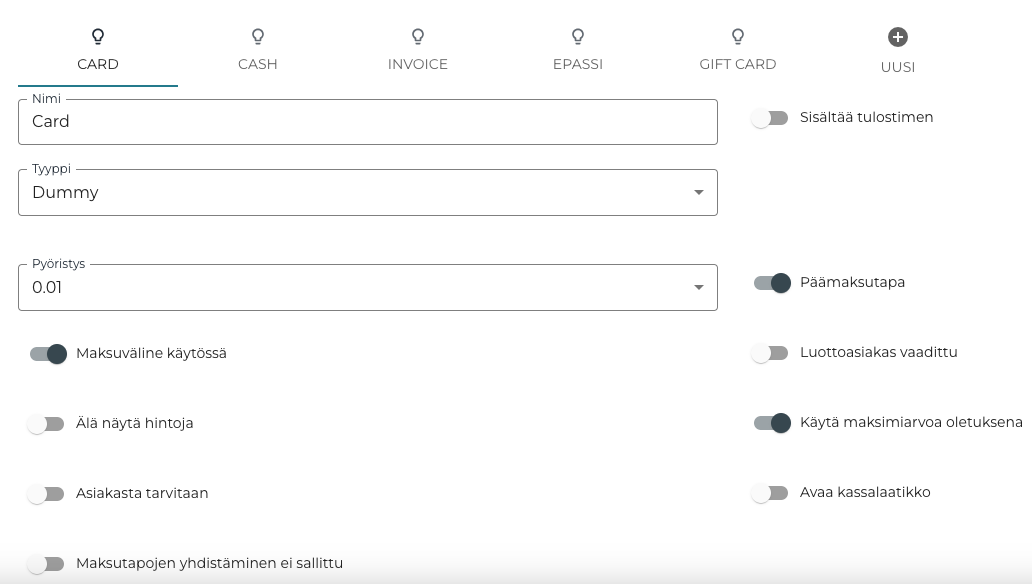
Task: Disable the Päämaksutapa toggle
Action: [772, 283]
